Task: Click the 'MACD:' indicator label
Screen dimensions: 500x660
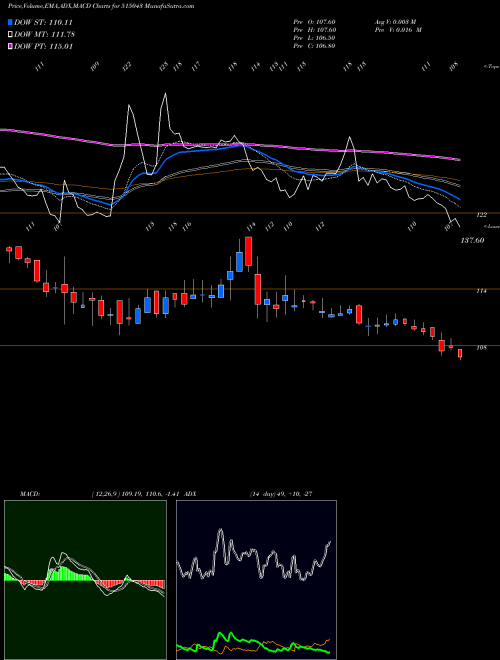Action: point(29,493)
